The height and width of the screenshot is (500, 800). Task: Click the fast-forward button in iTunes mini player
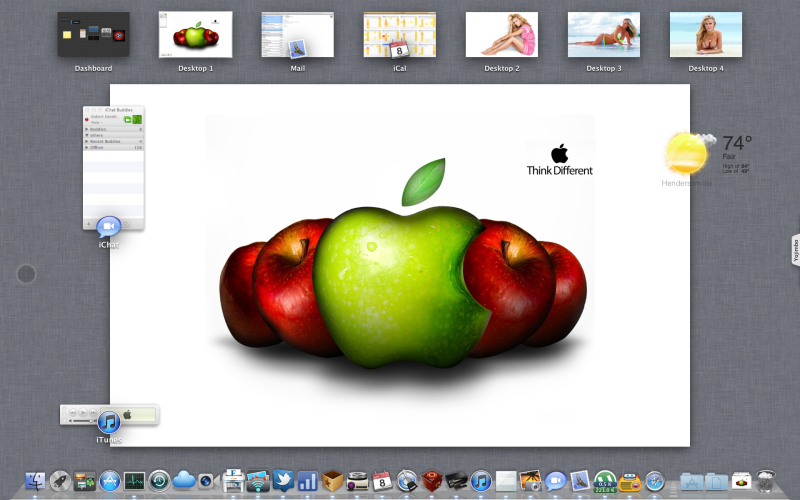pyautogui.click(x=93, y=412)
